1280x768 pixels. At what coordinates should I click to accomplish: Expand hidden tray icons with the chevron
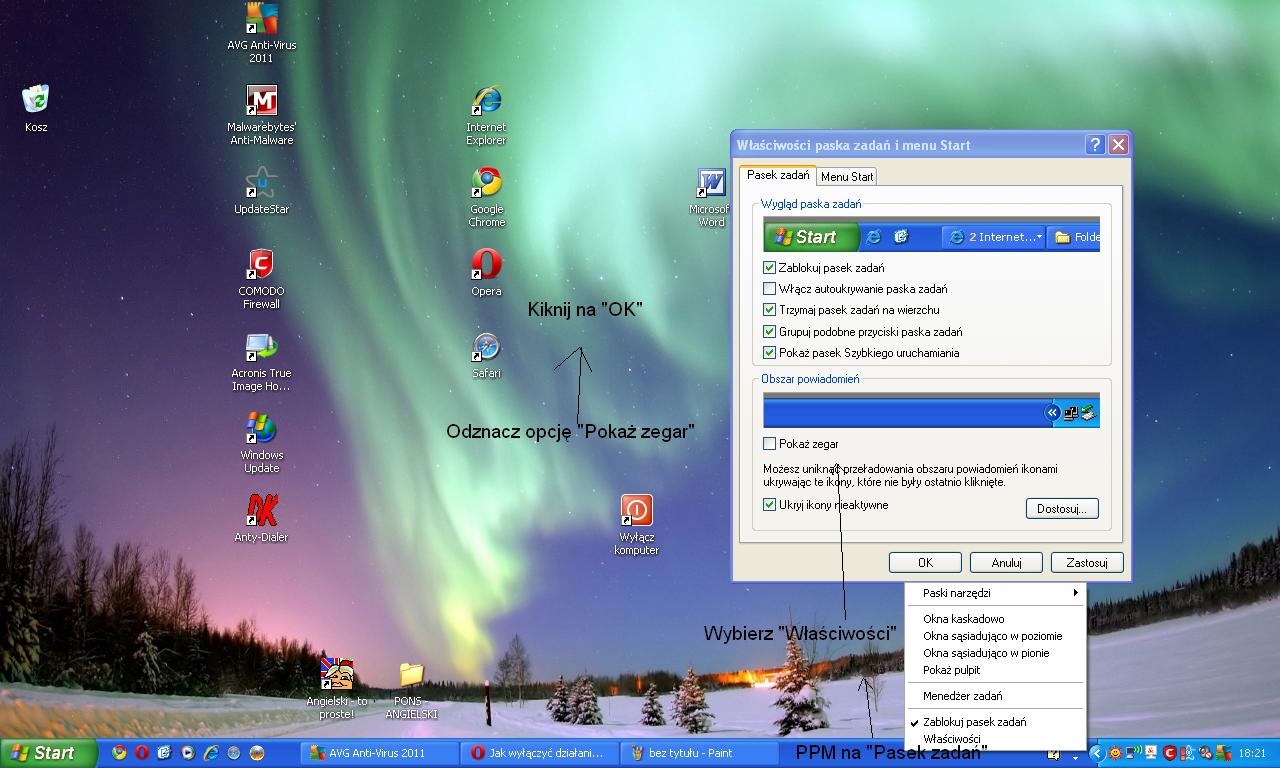pyautogui.click(x=1097, y=753)
